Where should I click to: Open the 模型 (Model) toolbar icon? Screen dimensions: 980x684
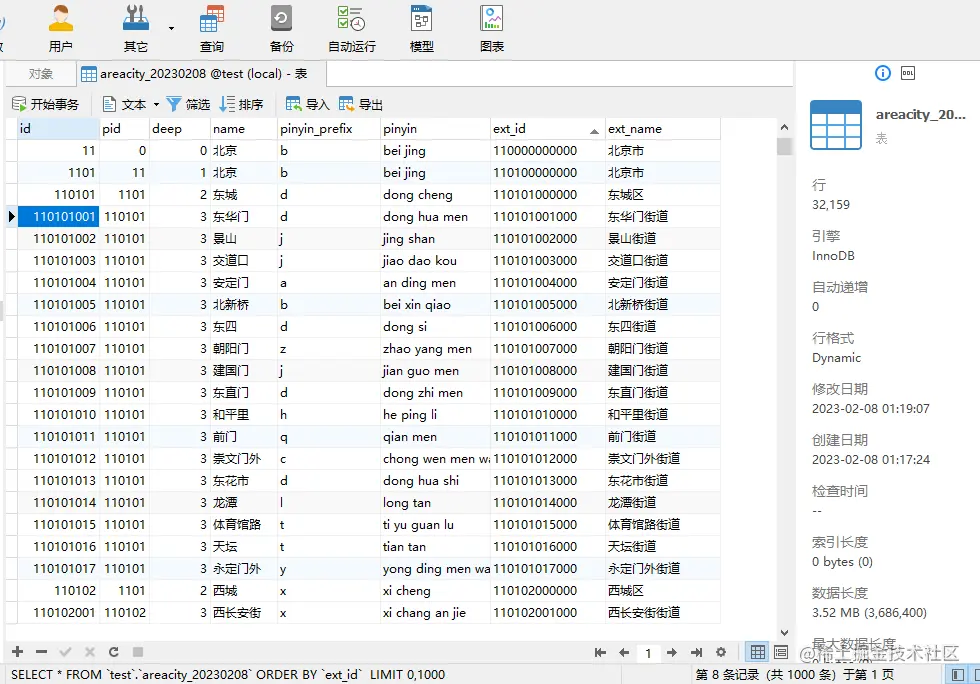pos(422,28)
